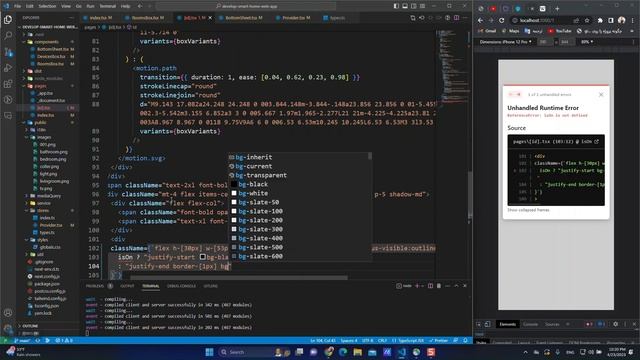640x360 pixels.
Task: Toggle primary sidebar layout icon
Action: point(396,6)
